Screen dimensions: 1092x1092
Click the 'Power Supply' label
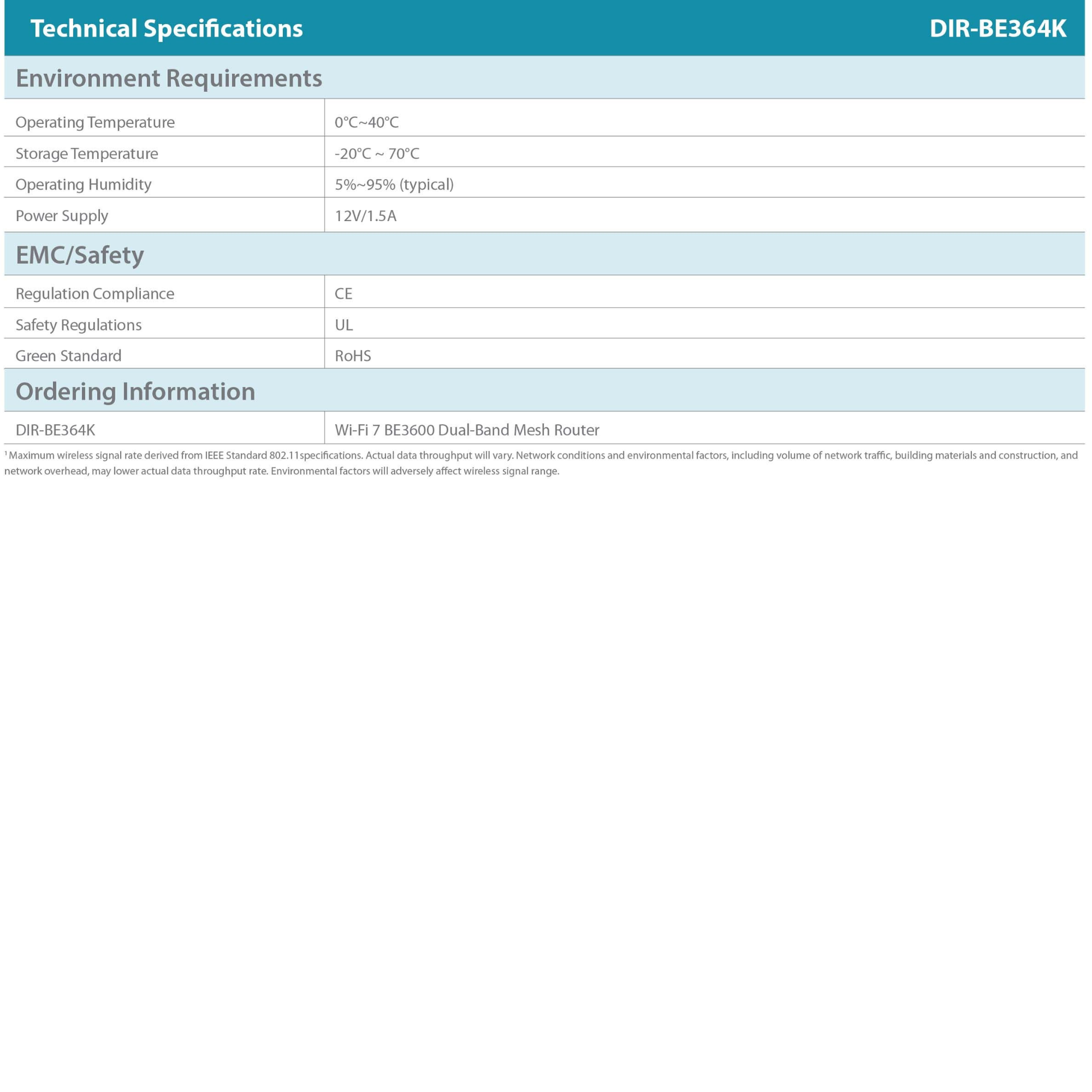click(x=62, y=215)
